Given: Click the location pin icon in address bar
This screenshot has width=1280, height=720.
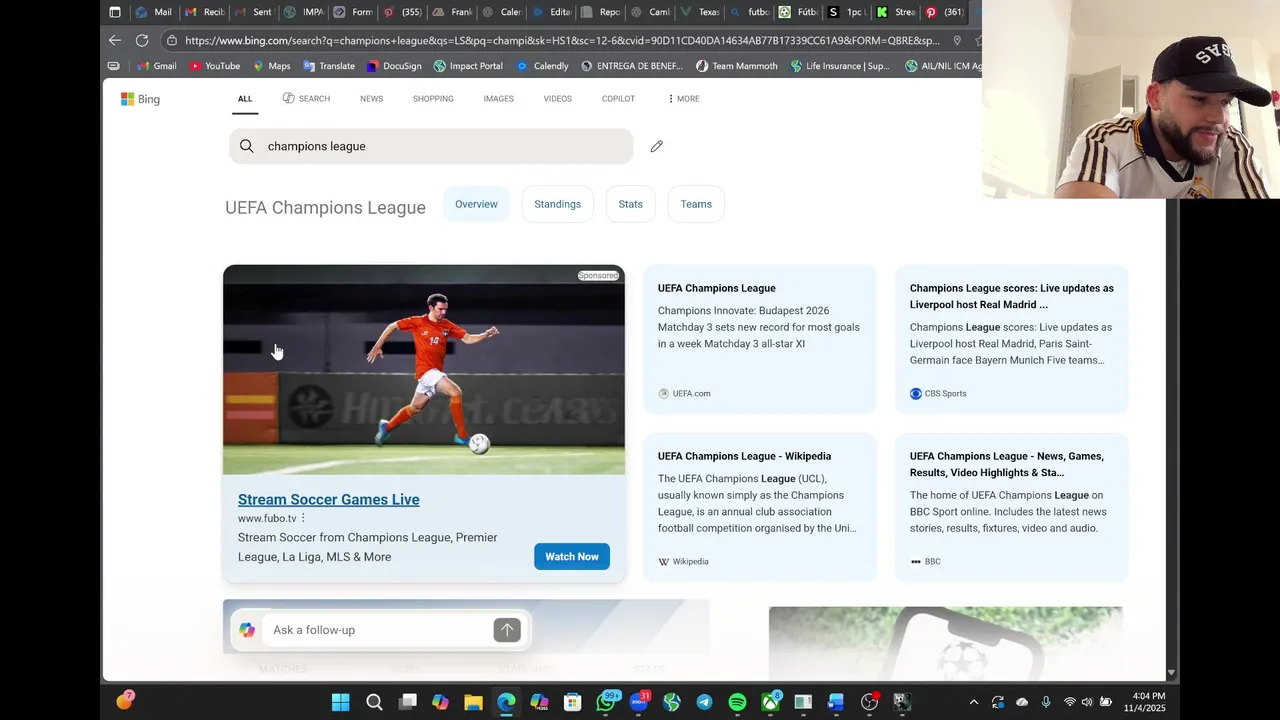Looking at the screenshot, I should [957, 40].
